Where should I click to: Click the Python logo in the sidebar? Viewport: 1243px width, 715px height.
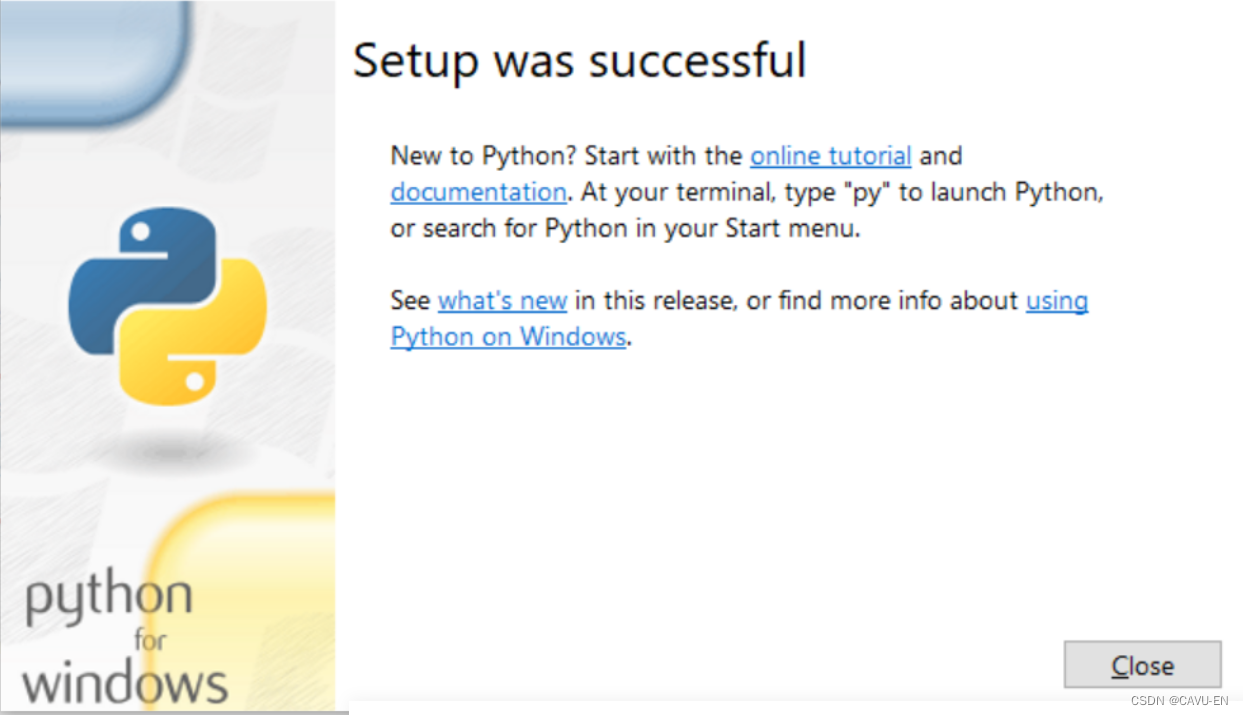tap(167, 306)
